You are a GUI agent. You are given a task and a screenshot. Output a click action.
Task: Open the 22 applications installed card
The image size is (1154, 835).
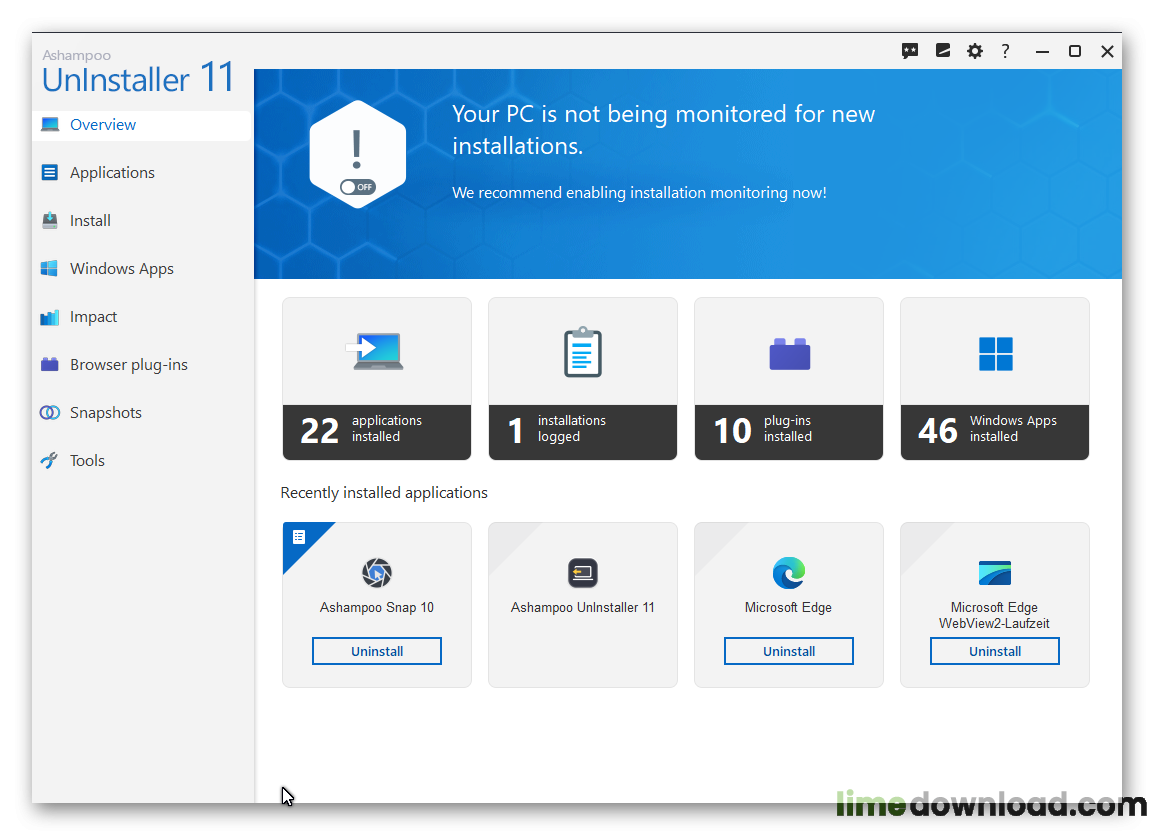point(376,379)
